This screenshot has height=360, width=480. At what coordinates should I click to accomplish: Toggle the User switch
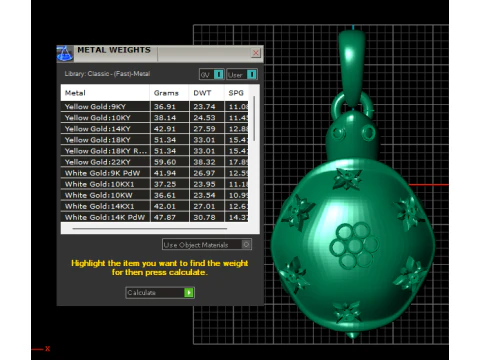point(242,74)
